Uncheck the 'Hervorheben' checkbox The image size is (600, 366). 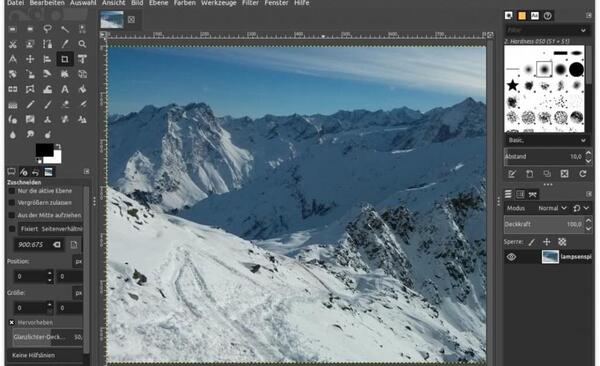11,322
